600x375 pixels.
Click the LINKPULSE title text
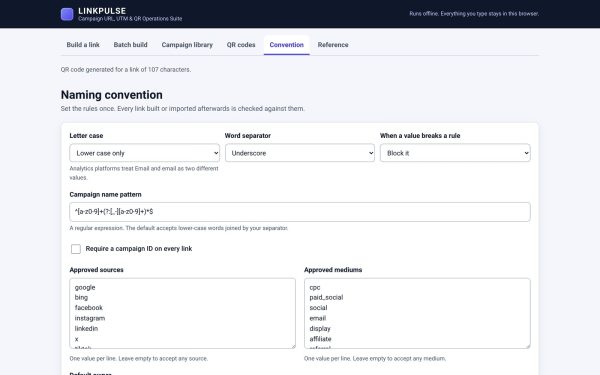pos(102,11)
